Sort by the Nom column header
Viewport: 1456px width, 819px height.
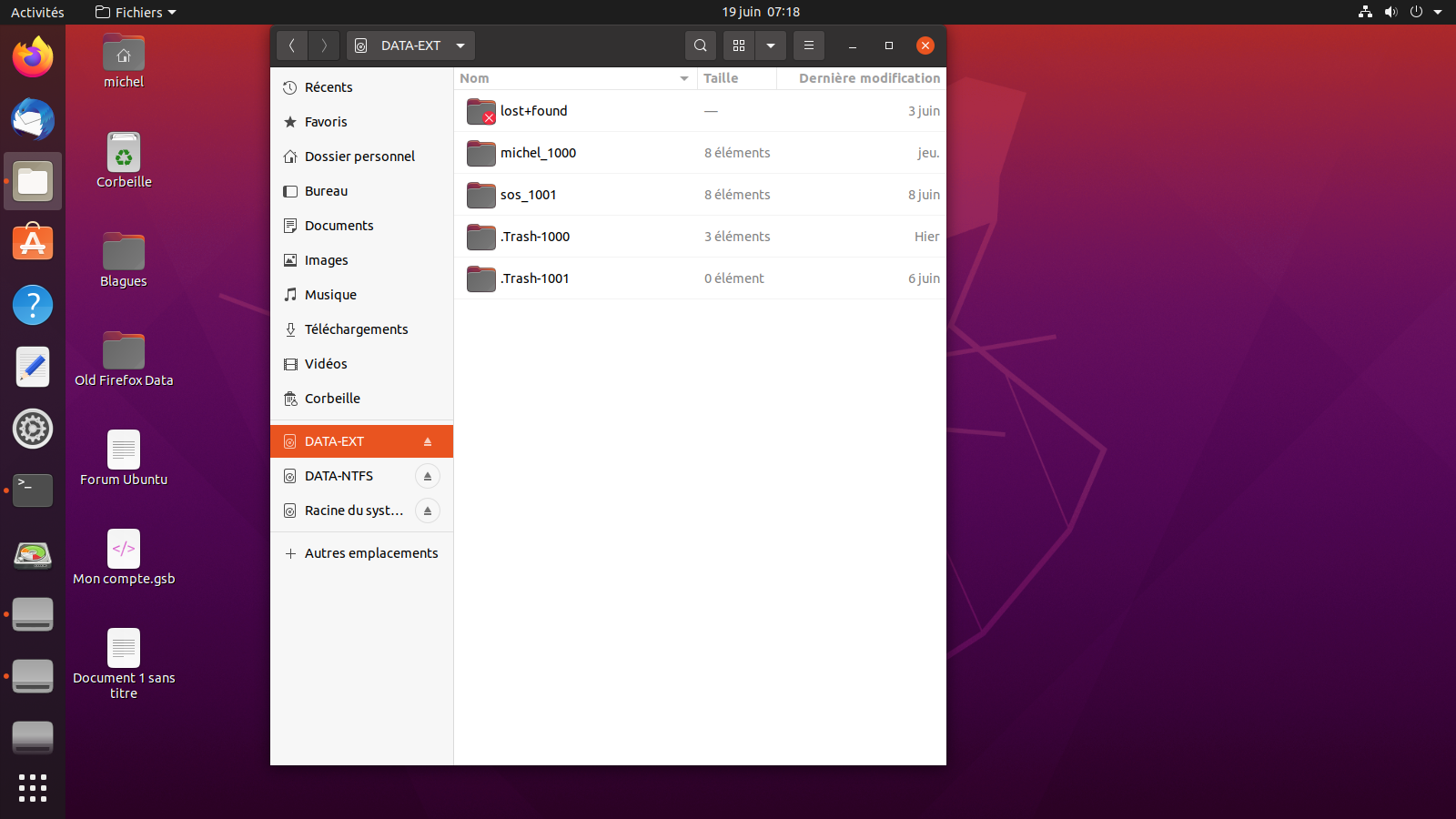click(575, 78)
